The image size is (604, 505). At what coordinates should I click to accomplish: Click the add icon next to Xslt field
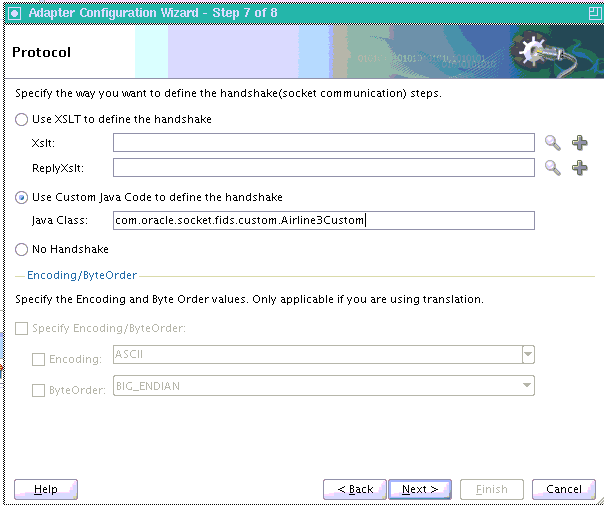580,143
